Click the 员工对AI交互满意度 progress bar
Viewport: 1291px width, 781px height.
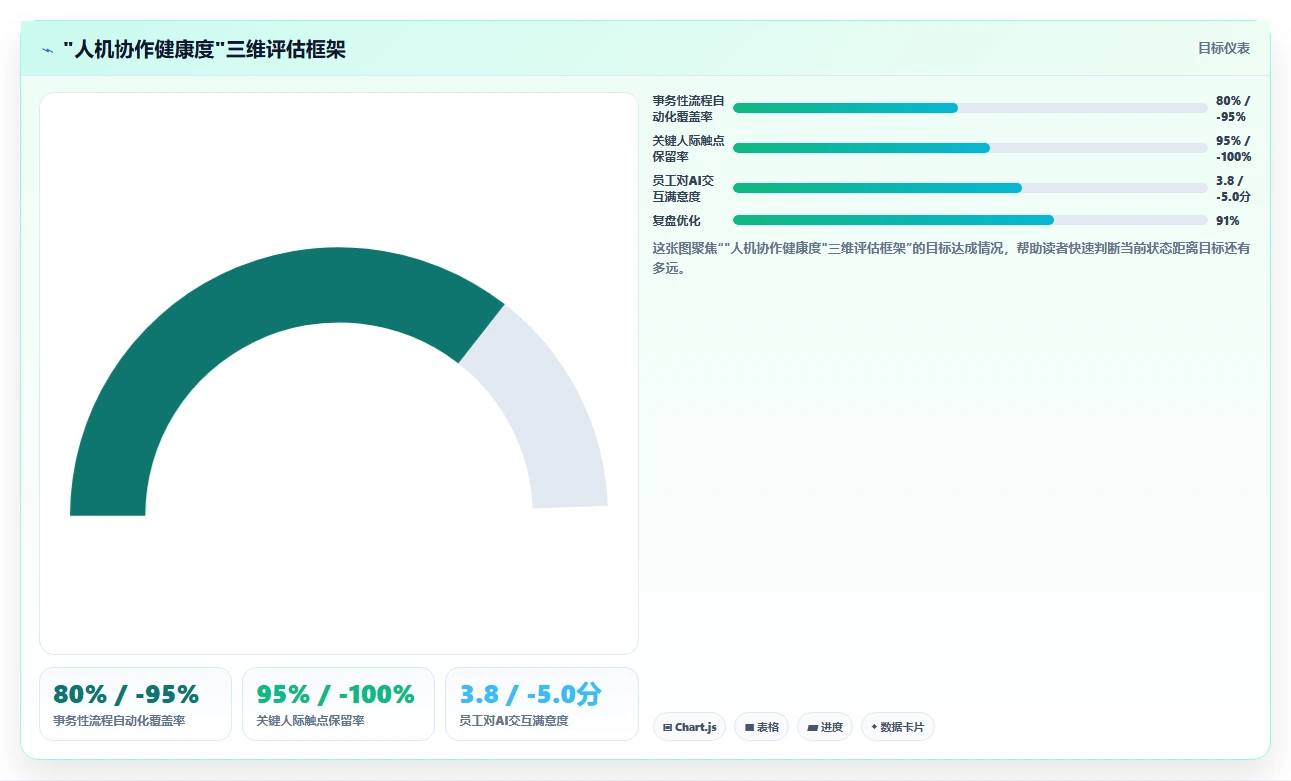point(970,188)
